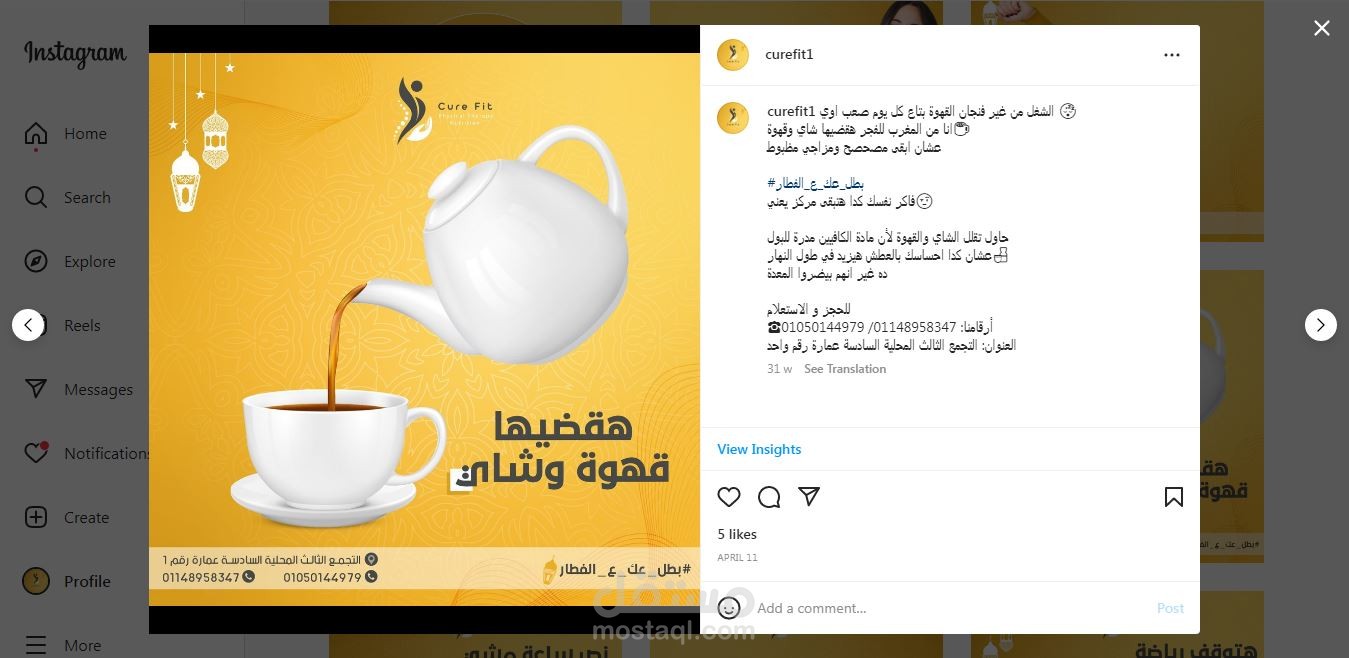Open the three-dot post options menu

tap(1172, 55)
